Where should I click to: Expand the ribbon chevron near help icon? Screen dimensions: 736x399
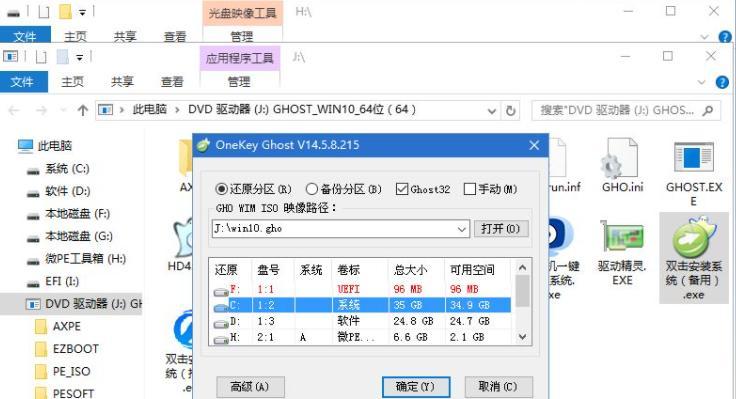pyautogui.click(x=702, y=83)
